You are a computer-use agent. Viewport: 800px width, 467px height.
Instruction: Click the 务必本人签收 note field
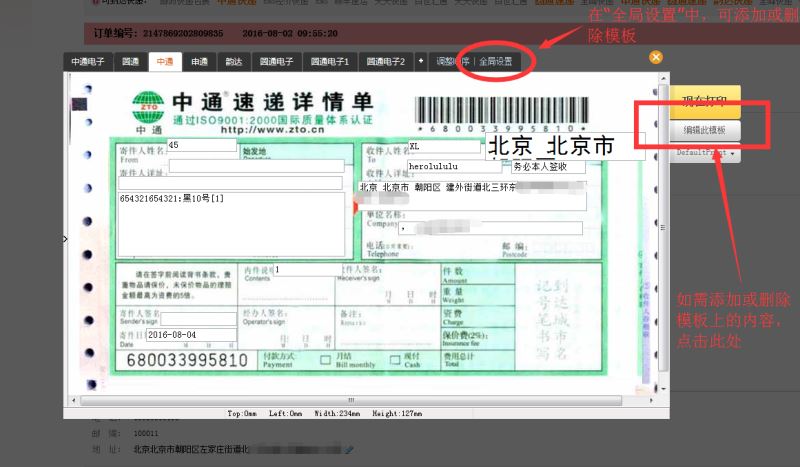548,167
